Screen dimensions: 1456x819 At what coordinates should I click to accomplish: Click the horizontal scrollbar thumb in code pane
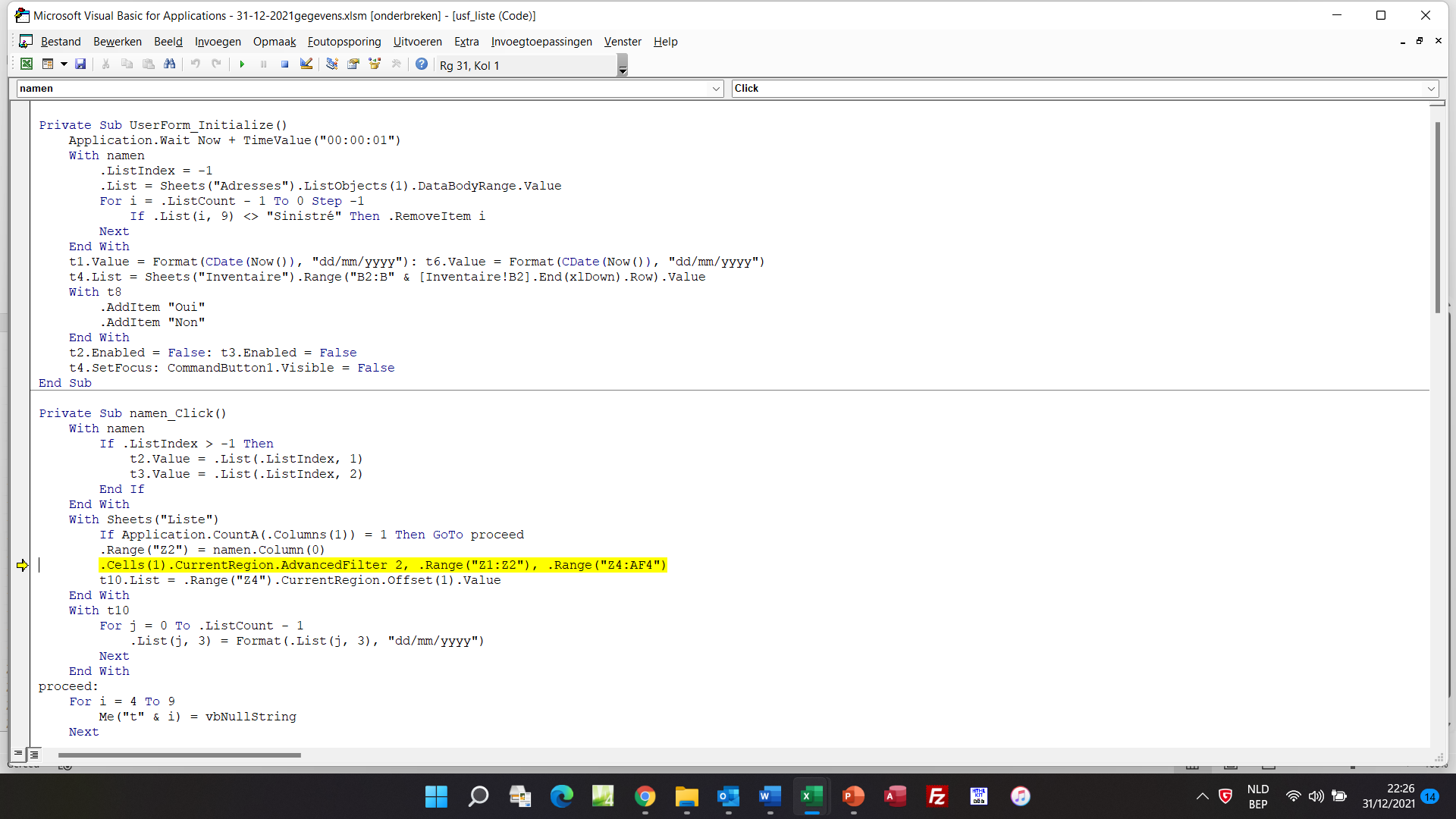coord(180,755)
